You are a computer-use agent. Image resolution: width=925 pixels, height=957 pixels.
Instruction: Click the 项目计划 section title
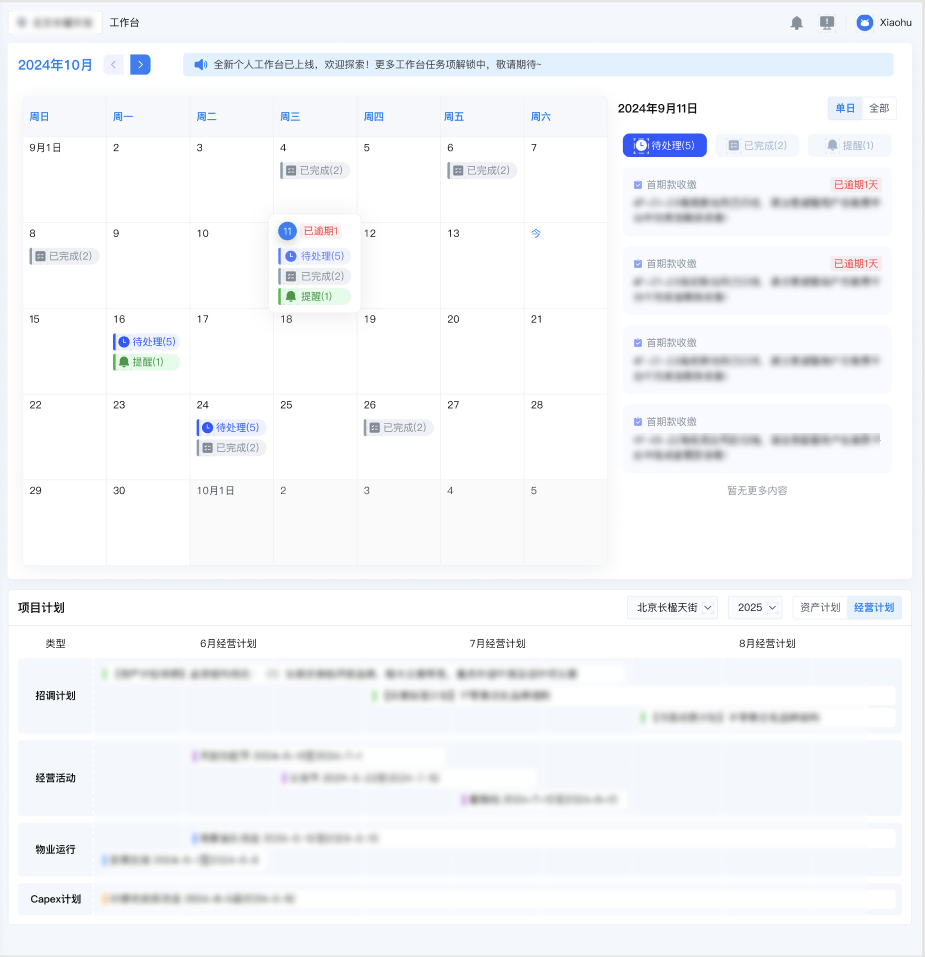pos(41,608)
